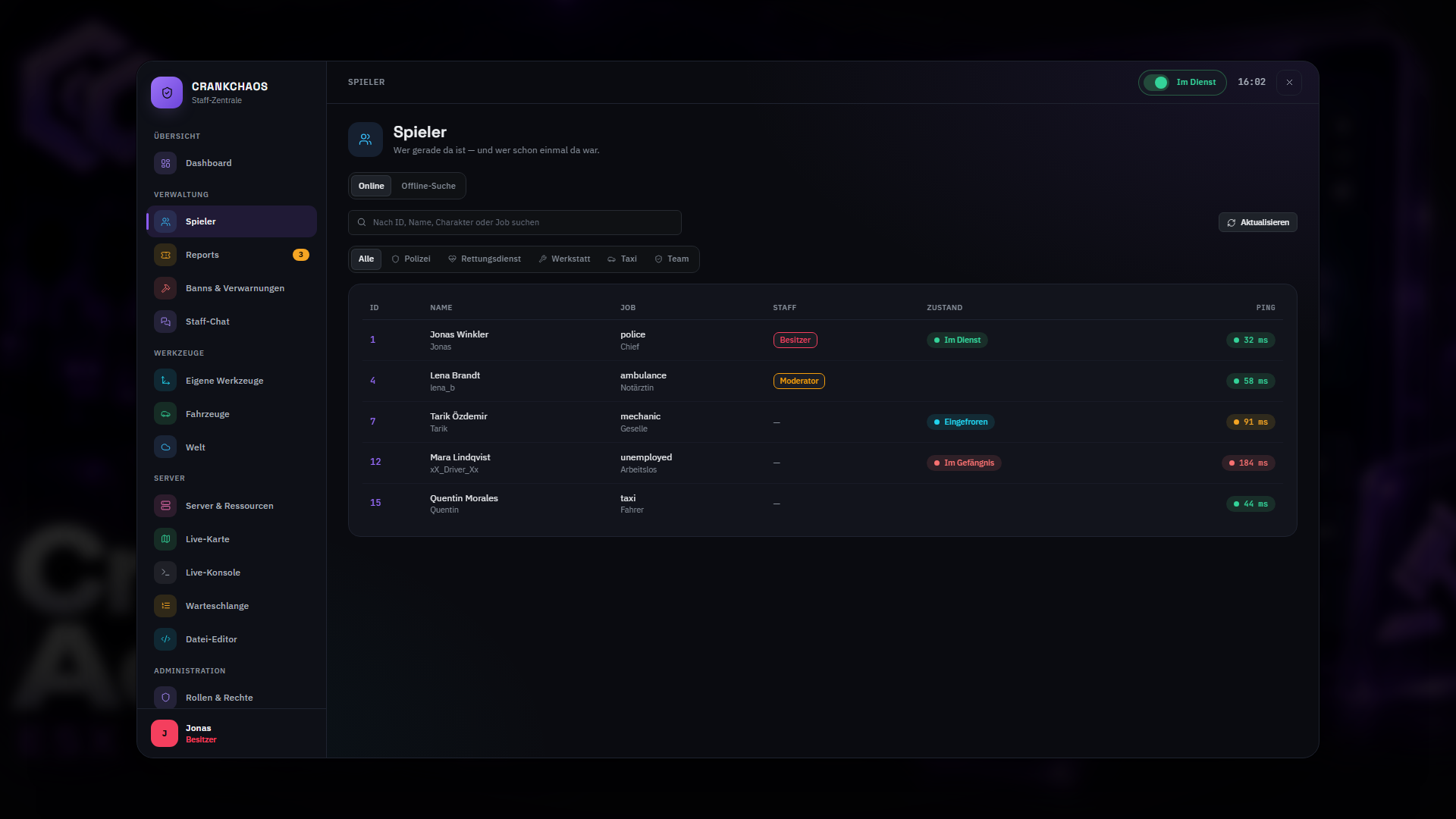Filter players by Werkstatt
This screenshot has height=819, width=1456.
[565, 259]
